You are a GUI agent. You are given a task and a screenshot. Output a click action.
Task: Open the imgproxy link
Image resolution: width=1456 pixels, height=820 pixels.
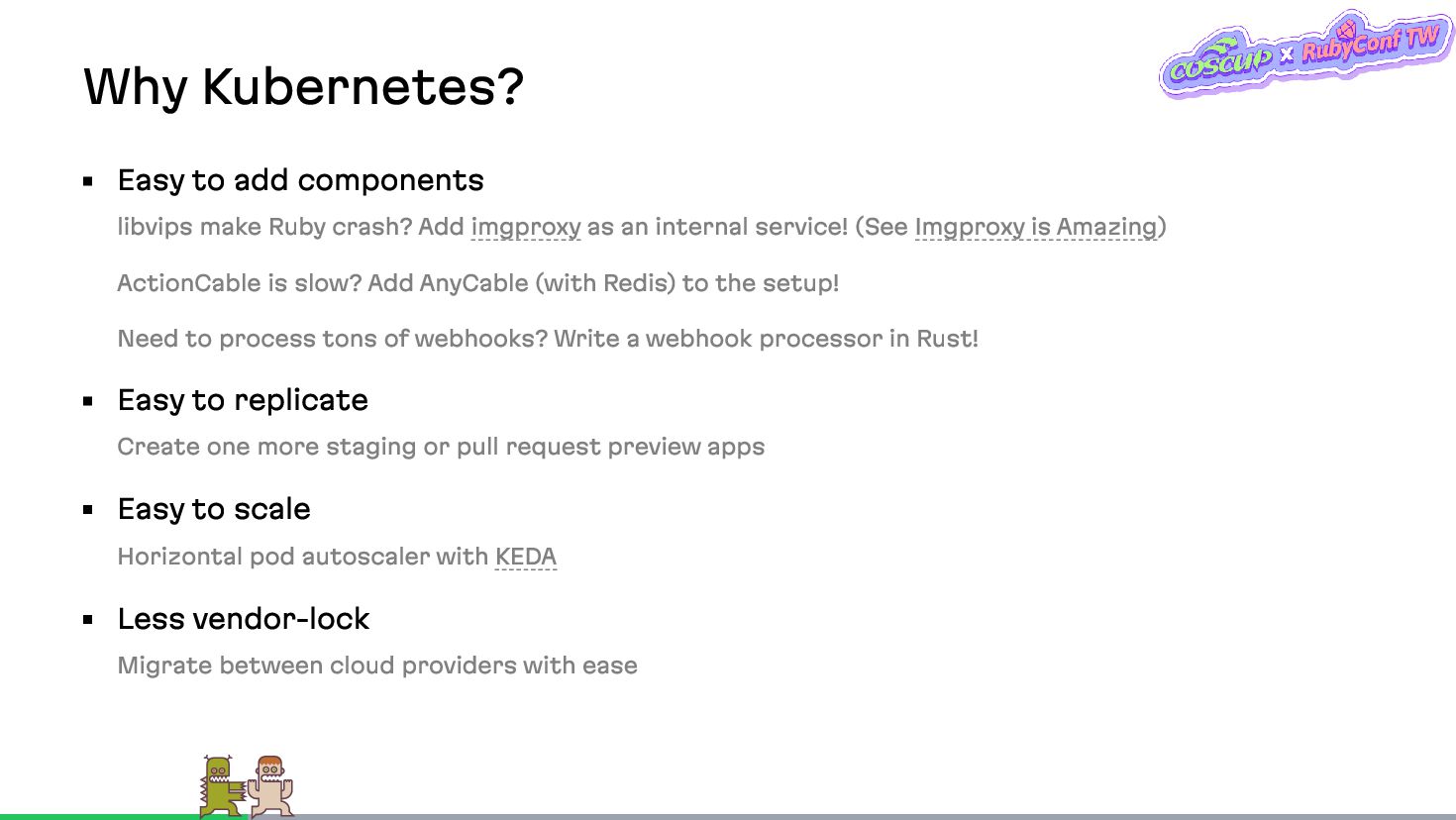[x=526, y=227]
